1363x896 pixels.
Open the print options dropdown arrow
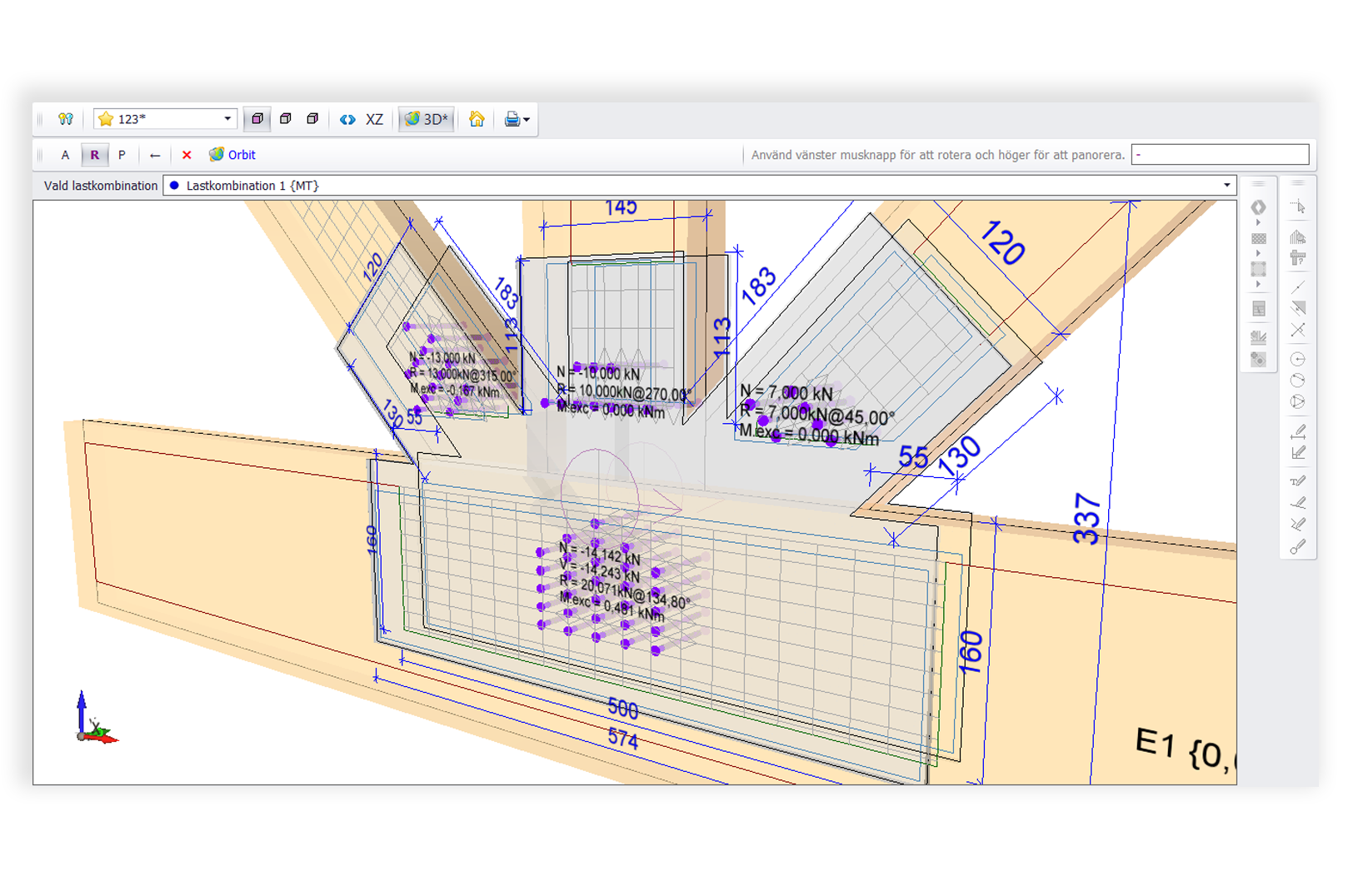click(527, 120)
